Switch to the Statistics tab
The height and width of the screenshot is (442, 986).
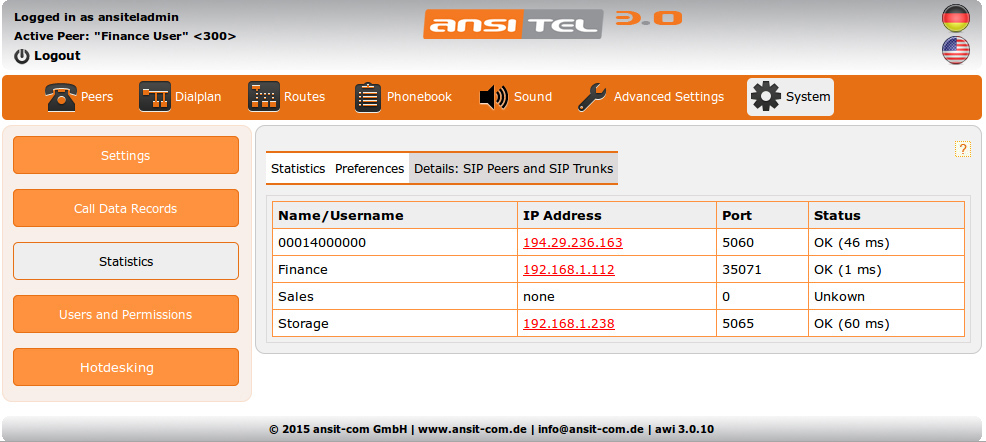coord(298,169)
